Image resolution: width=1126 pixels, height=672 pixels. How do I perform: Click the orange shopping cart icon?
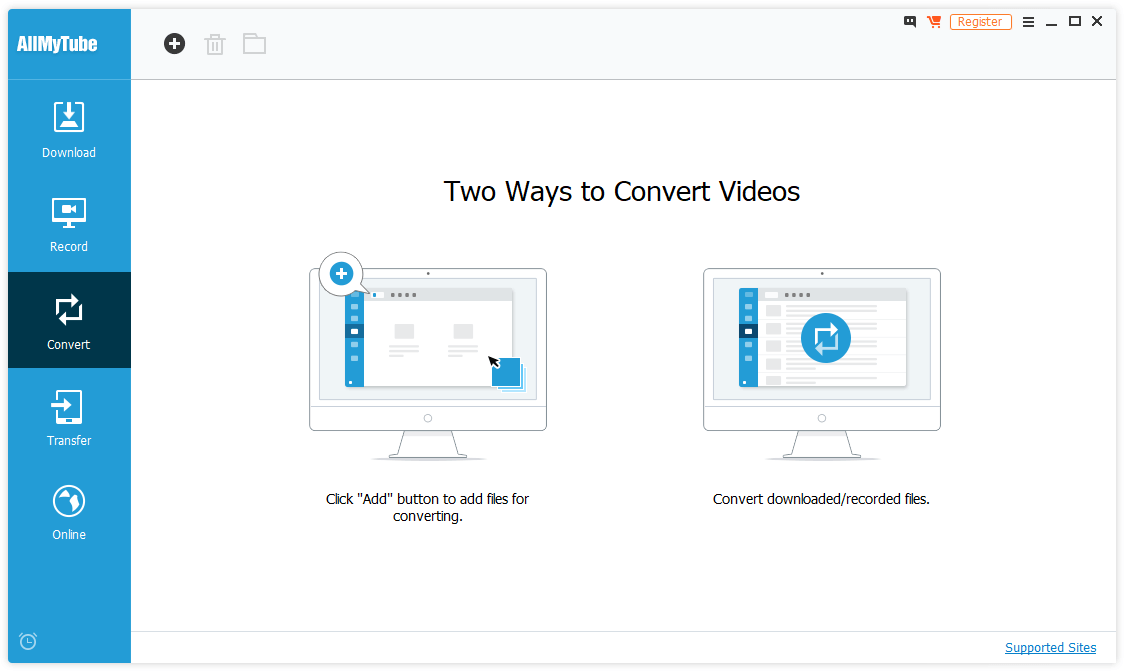pos(934,22)
